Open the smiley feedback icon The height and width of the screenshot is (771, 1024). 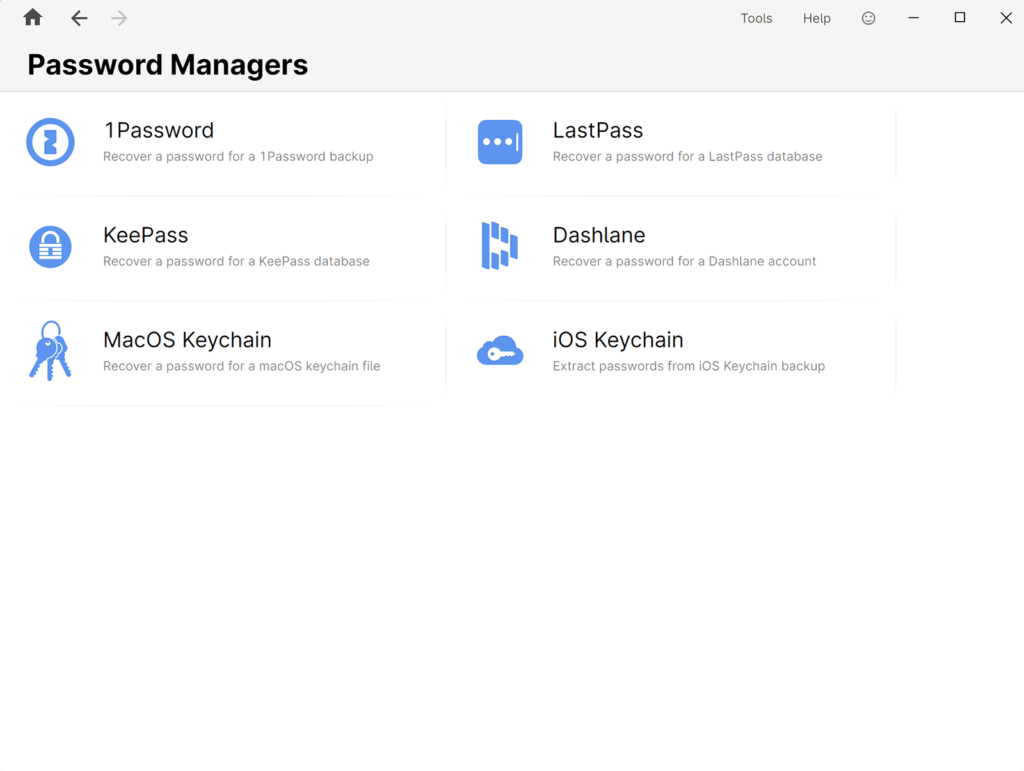point(868,18)
